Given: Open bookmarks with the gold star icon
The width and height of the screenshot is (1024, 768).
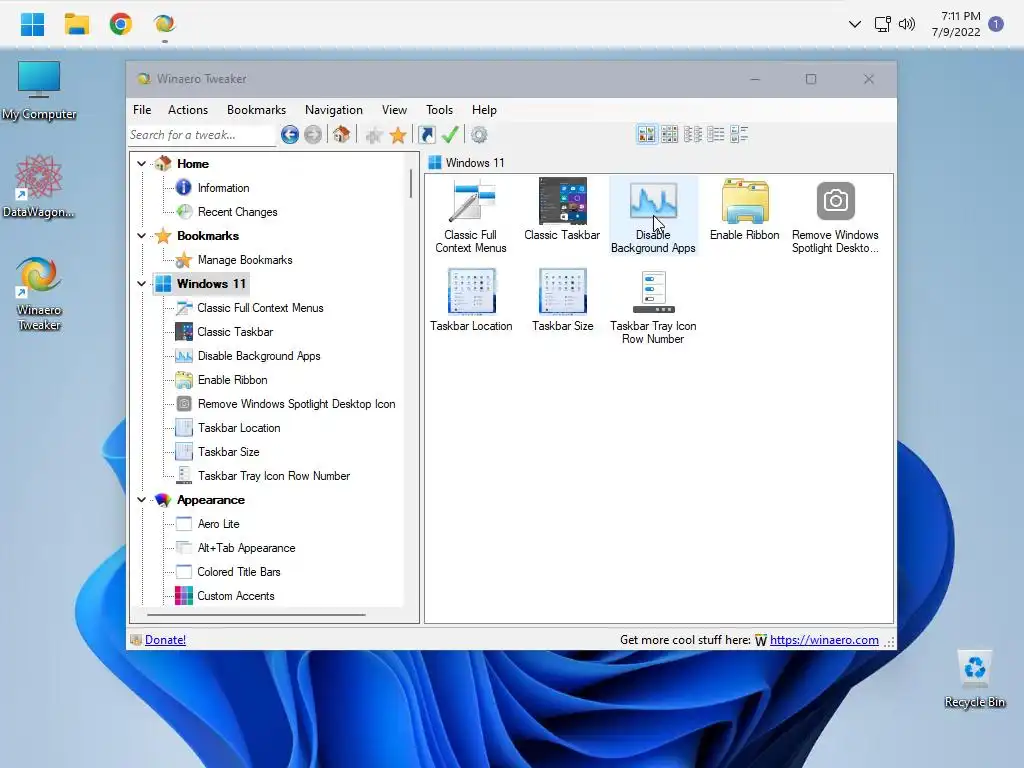Looking at the screenshot, I should point(398,135).
